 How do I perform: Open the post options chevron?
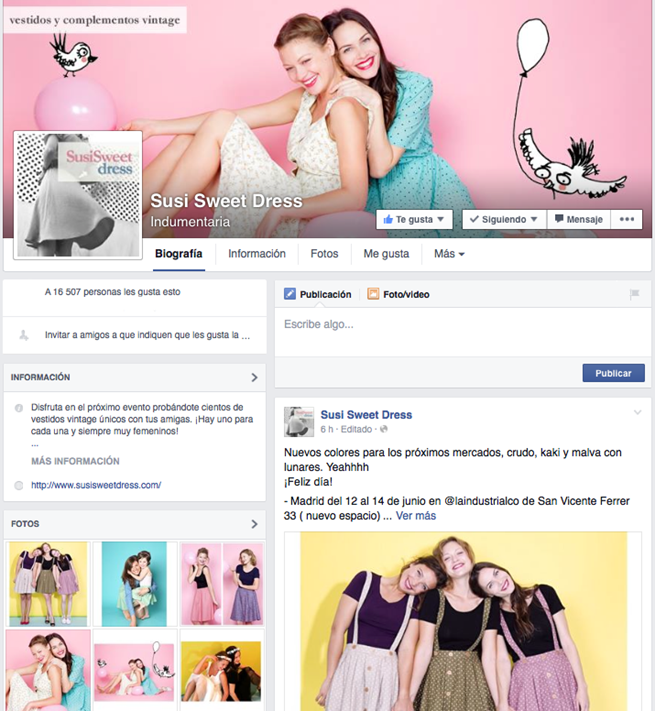click(637, 413)
